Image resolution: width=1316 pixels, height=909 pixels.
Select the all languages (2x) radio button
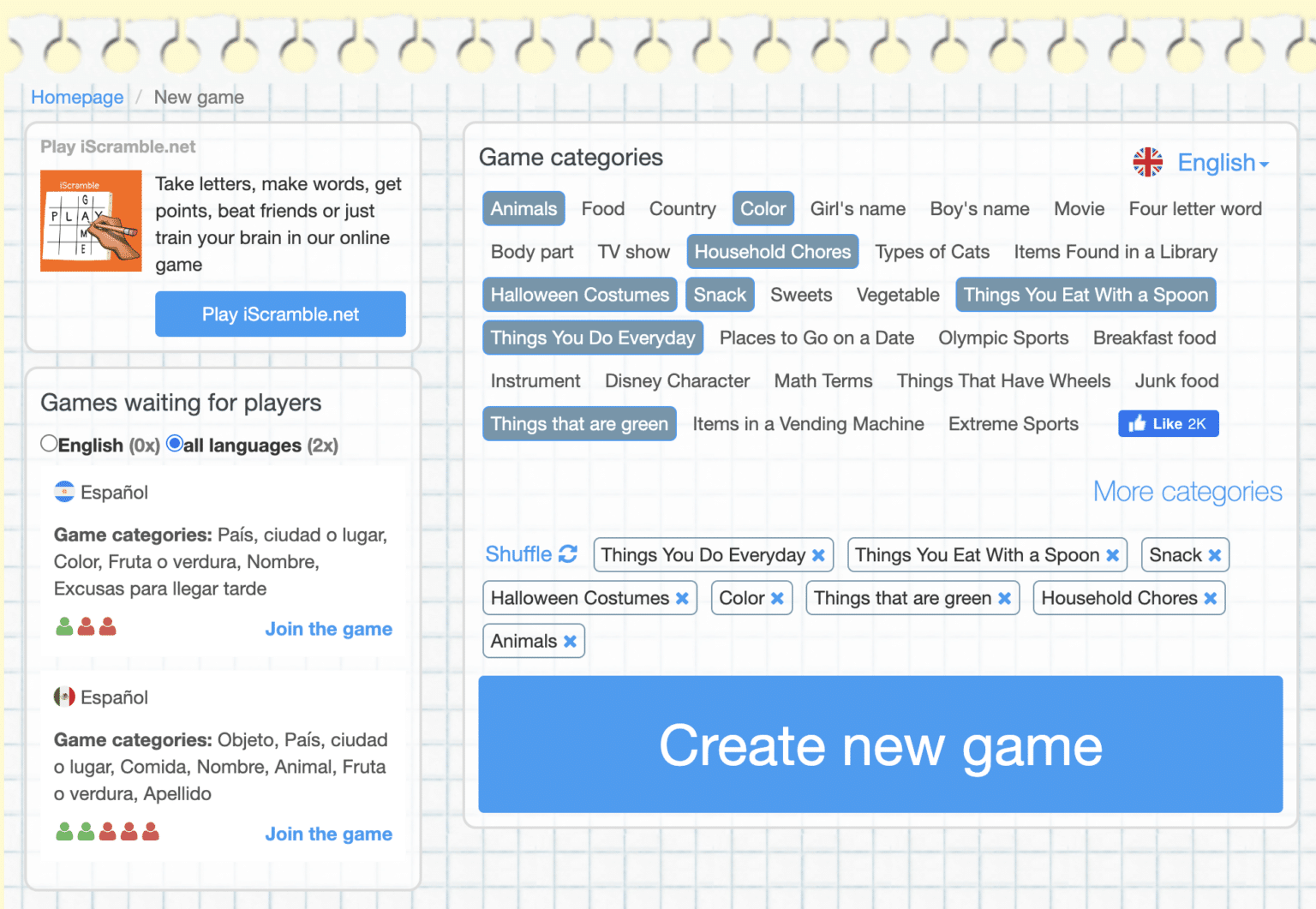(175, 443)
